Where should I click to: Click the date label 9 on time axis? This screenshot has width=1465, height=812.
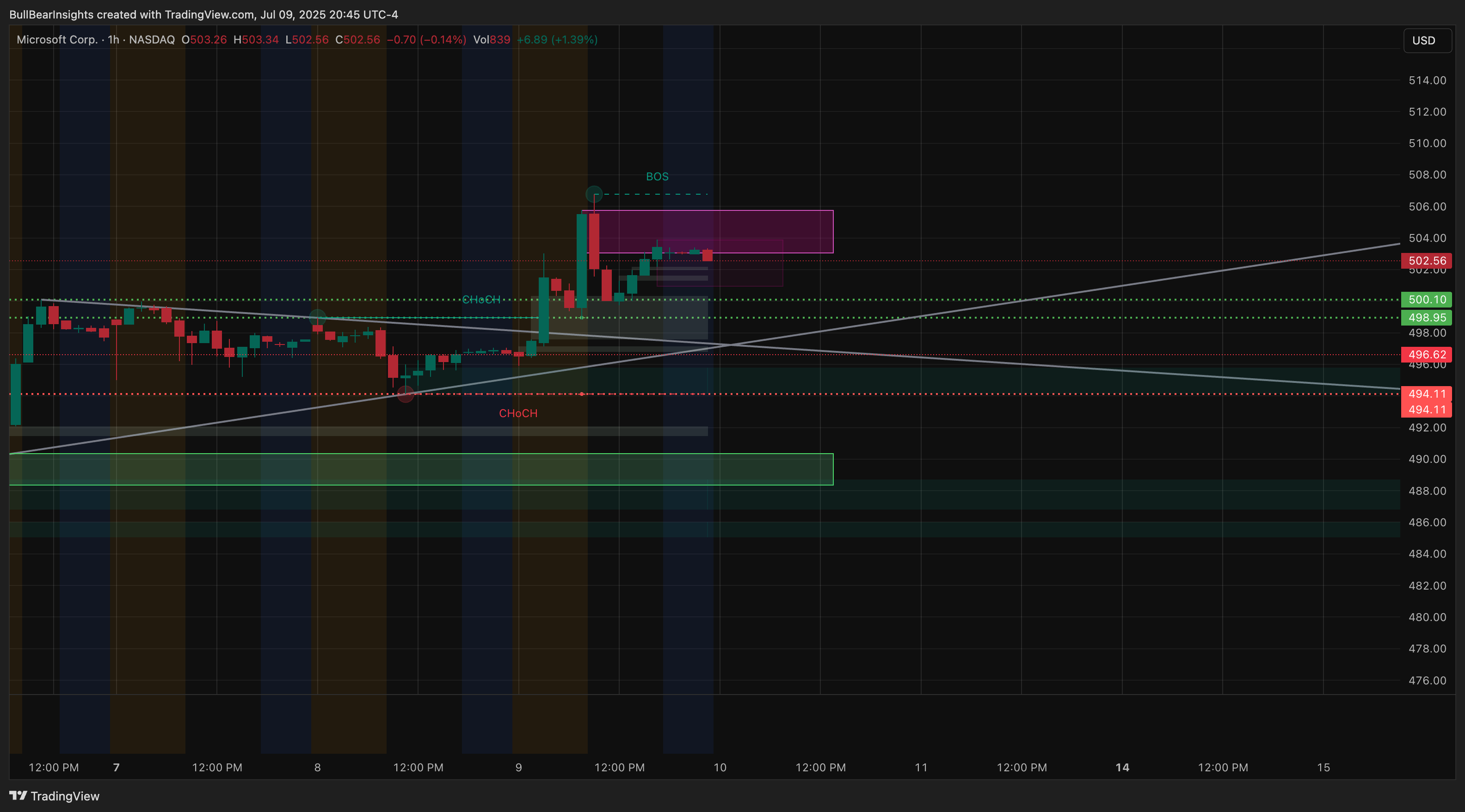coord(518,768)
